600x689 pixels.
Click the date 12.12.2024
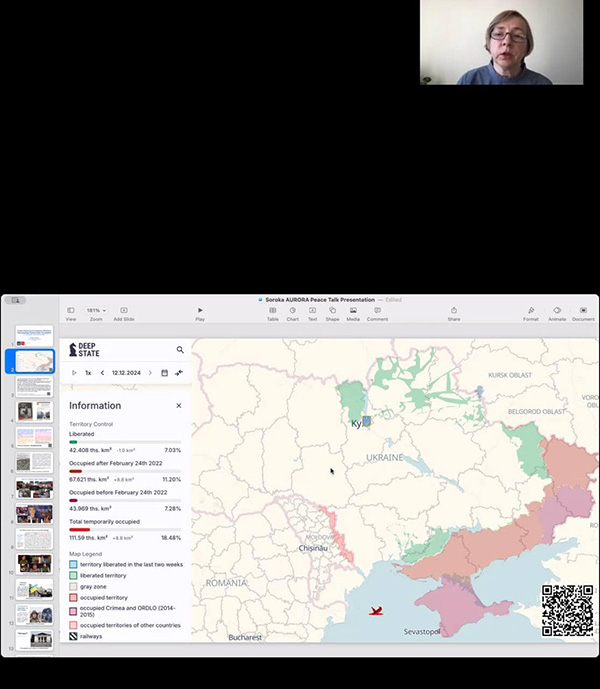[126, 373]
